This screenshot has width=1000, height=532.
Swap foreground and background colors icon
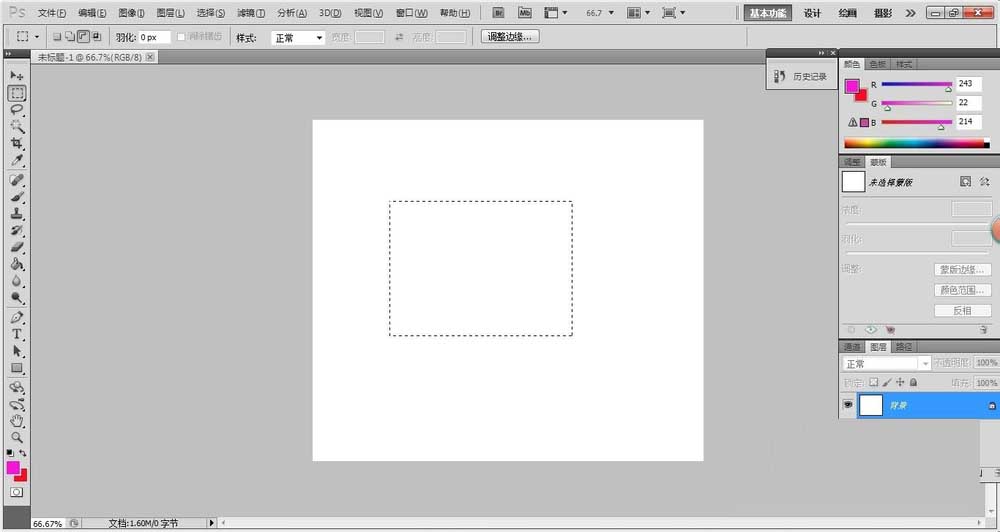point(23,453)
